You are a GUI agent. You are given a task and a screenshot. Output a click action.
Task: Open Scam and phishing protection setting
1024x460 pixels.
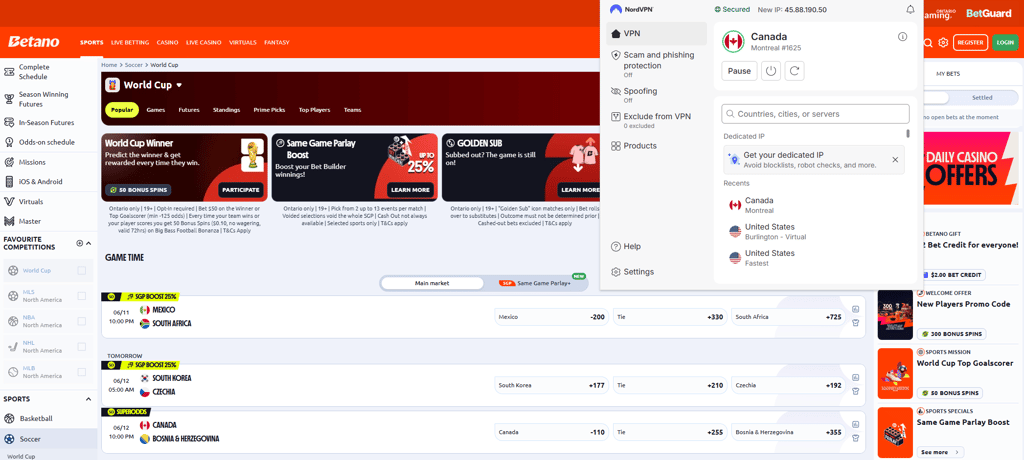point(656,64)
